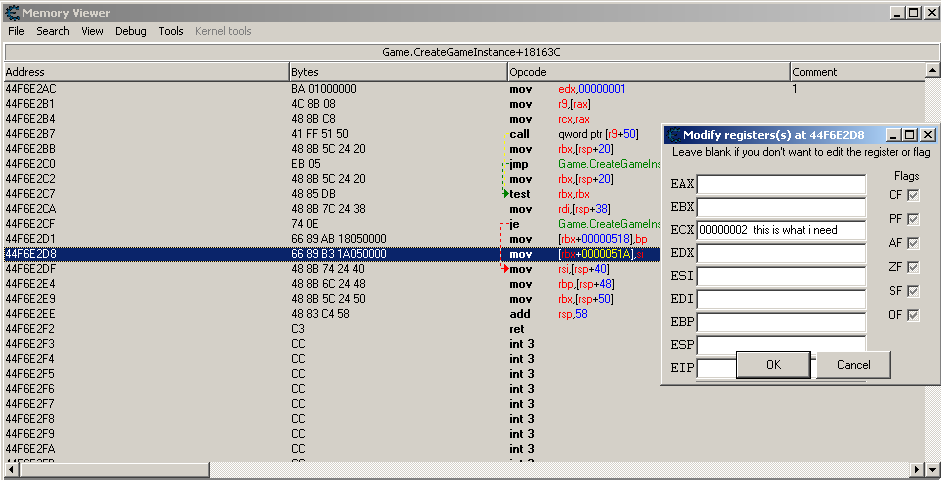Click the ESI register input field

pos(781,276)
